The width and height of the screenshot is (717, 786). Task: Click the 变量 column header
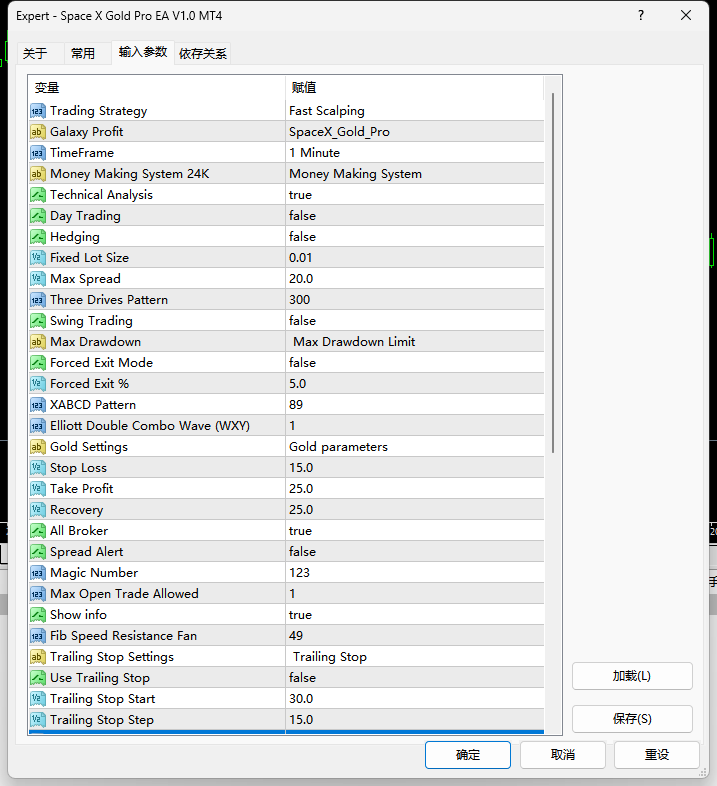tap(157, 88)
